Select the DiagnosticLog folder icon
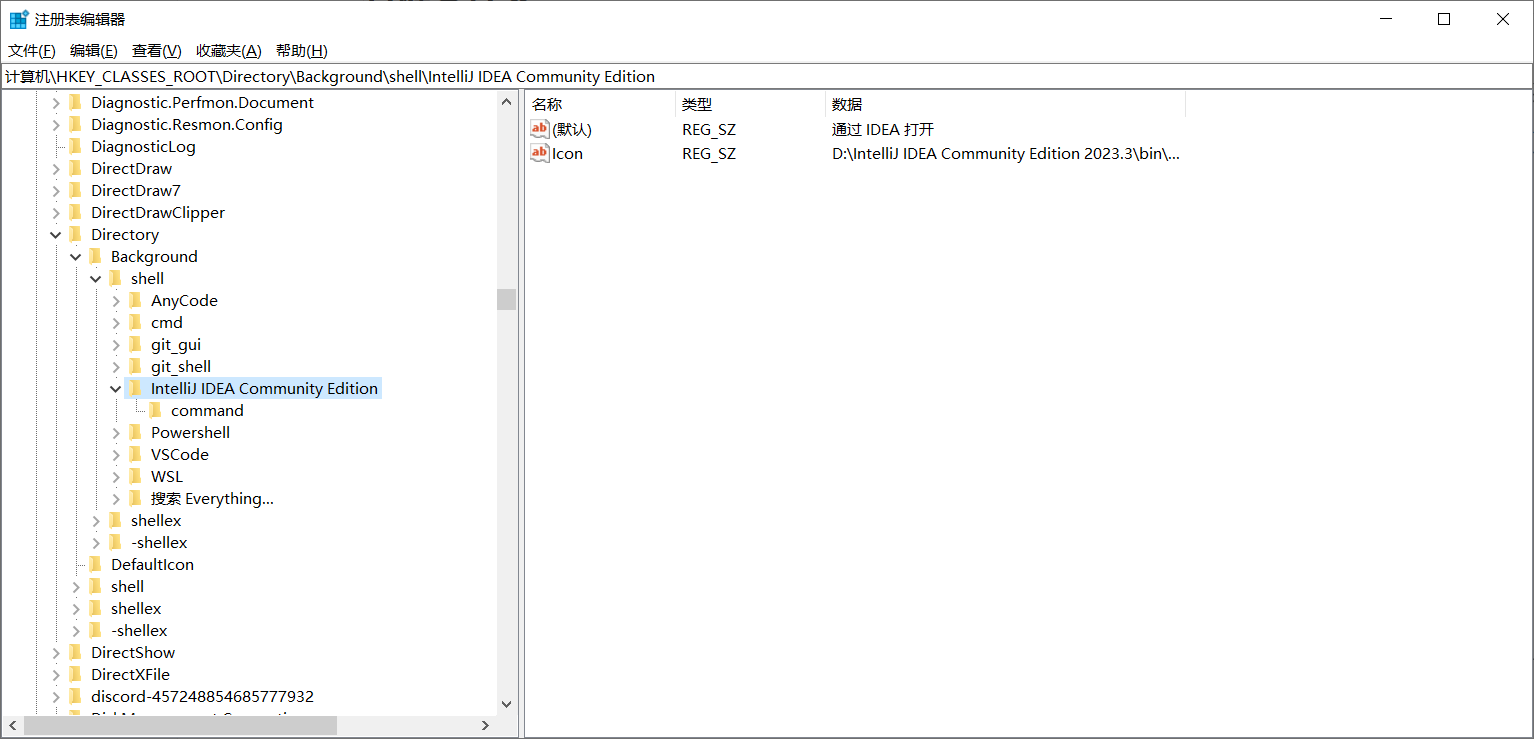 coord(76,146)
